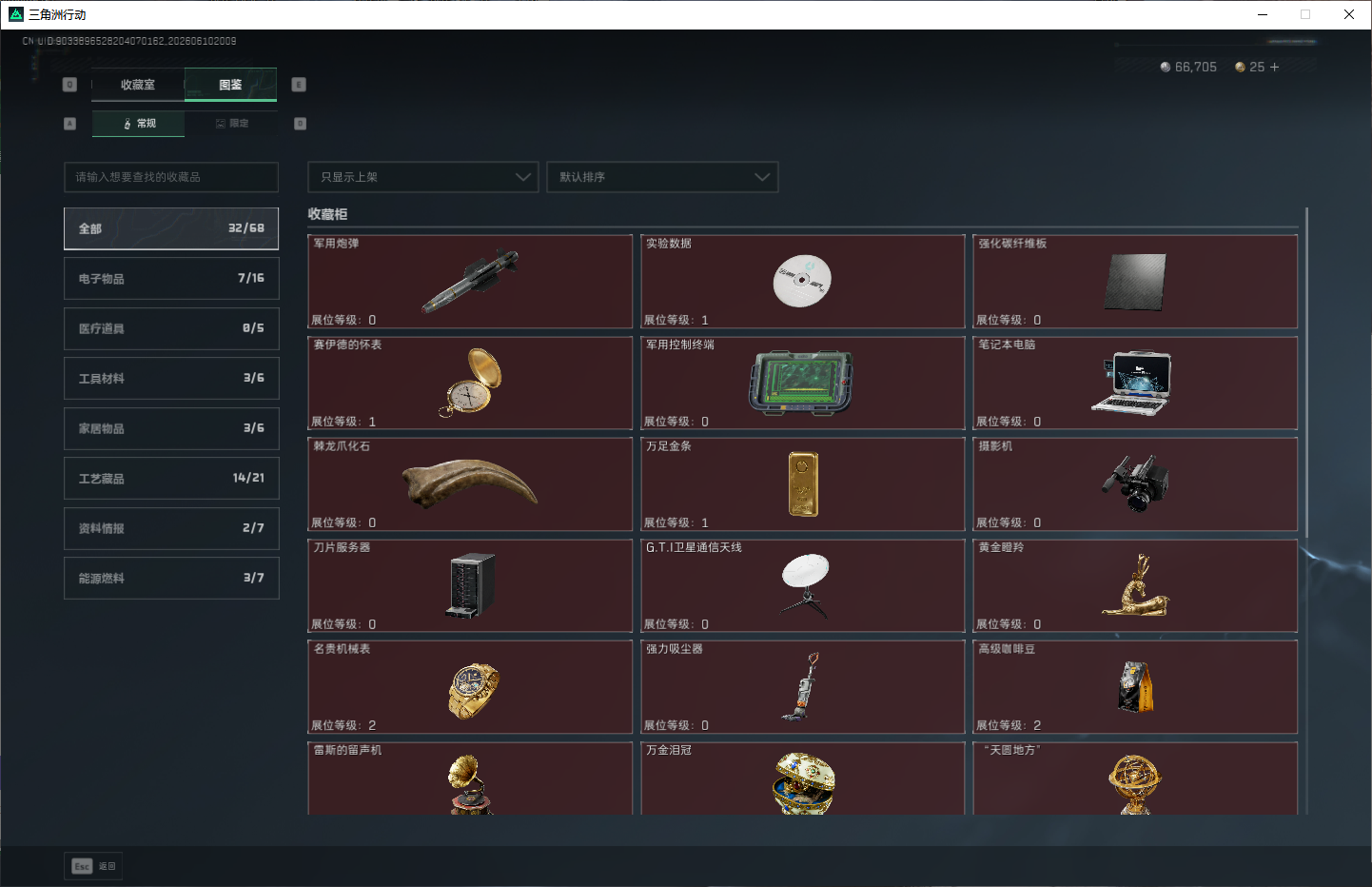Select the 高级咖啡豆 coffee bag icon

1136,686
